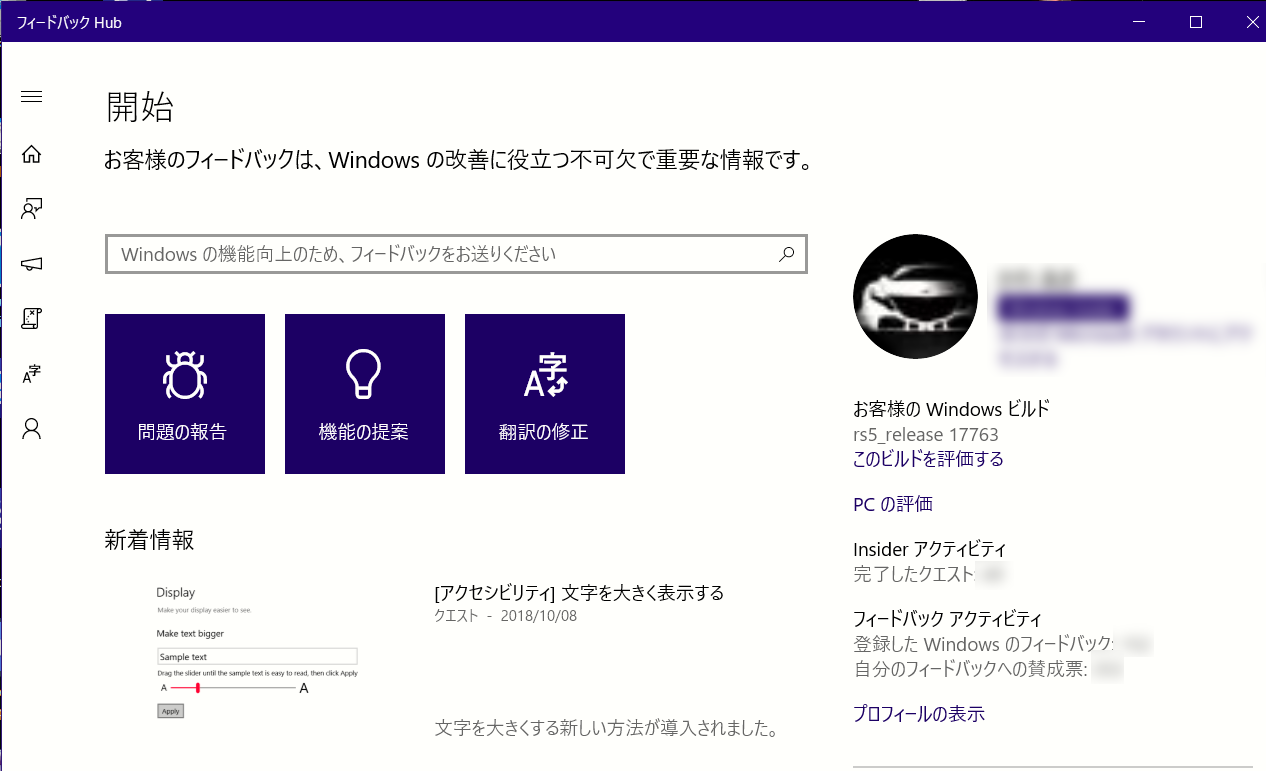Open プロフィールの表示 link

tap(919, 714)
